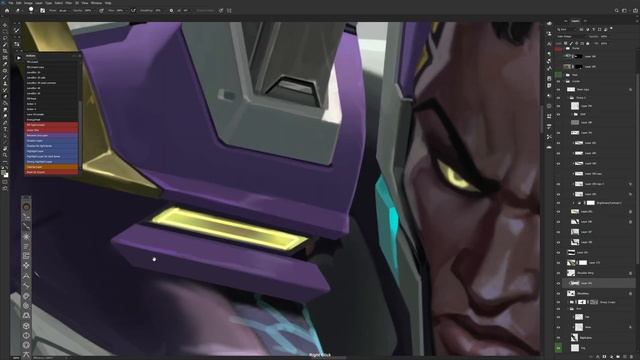
Task: Click the layer Opacity value in Layers panel
Action: (604, 36)
